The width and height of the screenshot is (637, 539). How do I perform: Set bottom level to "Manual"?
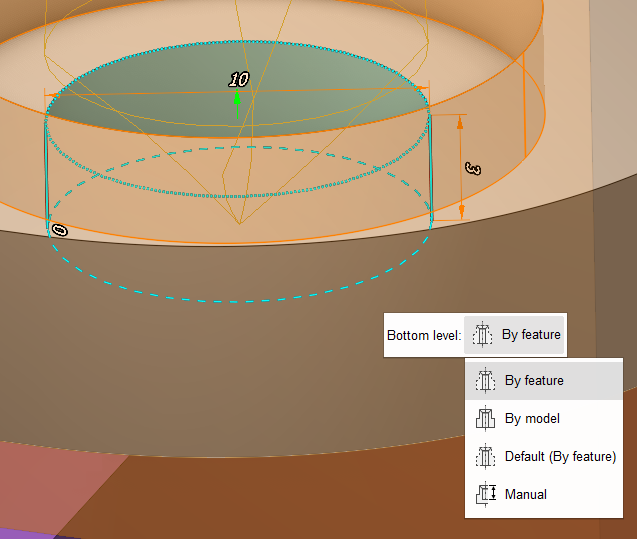tap(526, 494)
